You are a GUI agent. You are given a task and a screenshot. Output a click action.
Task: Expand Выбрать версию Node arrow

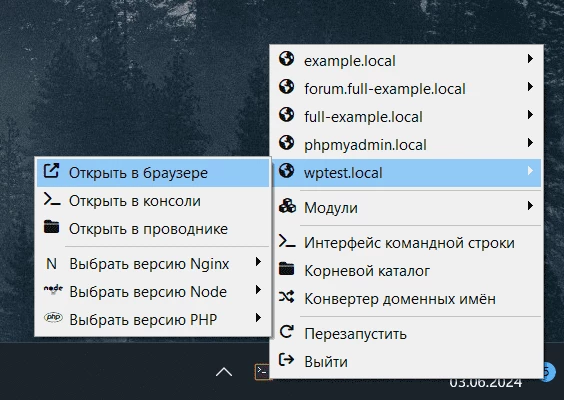[x=258, y=290]
